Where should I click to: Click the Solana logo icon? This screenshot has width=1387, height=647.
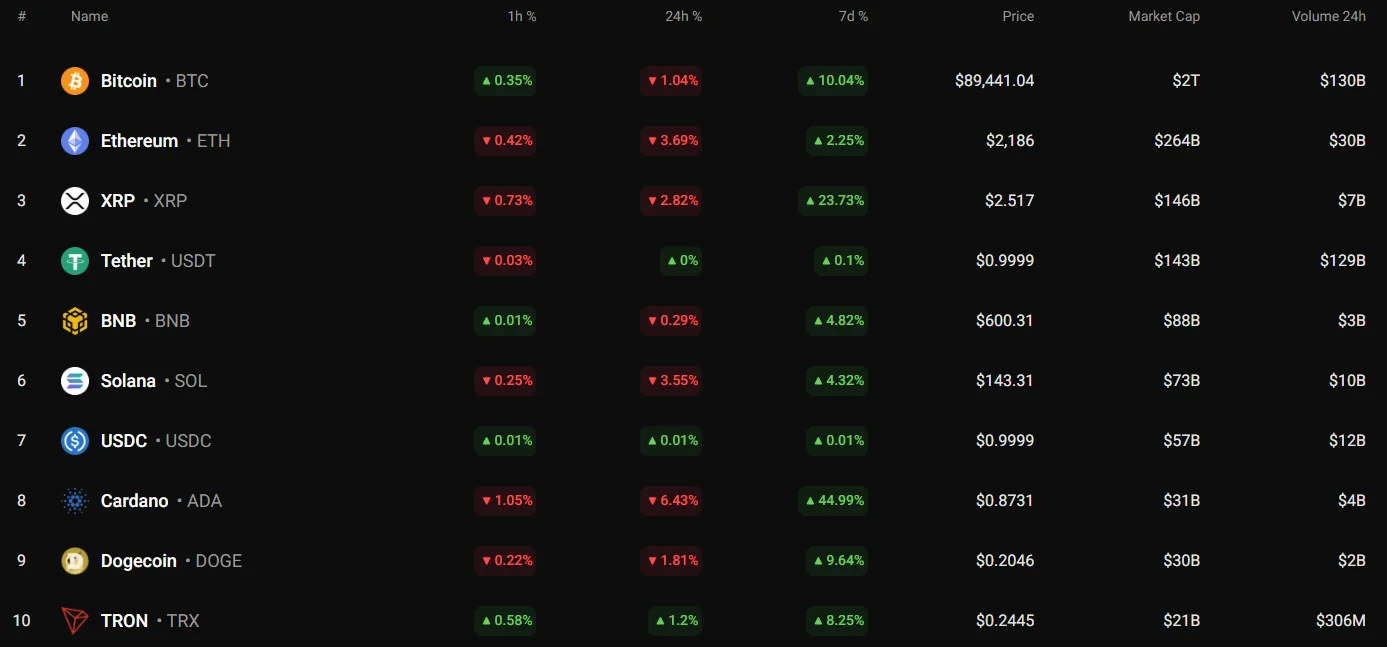click(x=75, y=381)
